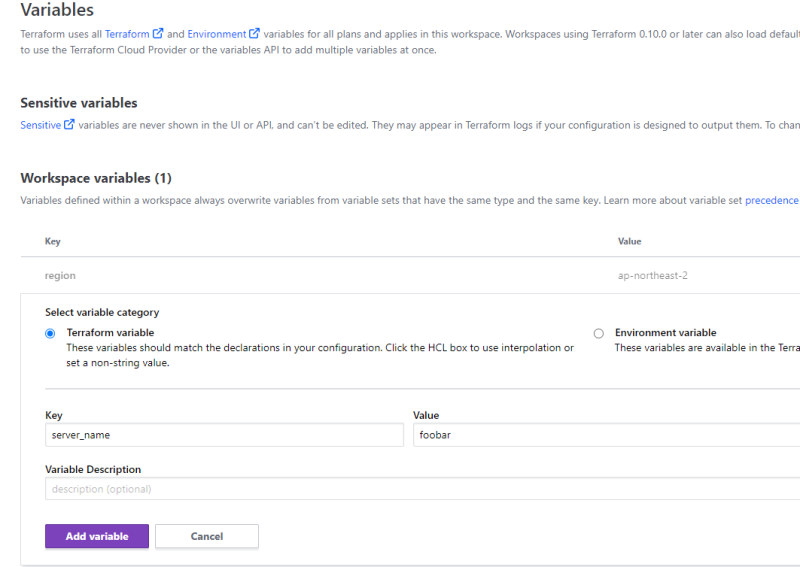The height and width of the screenshot is (567, 800).
Task: Open the variable set precedence link
Action: point(771,200)
